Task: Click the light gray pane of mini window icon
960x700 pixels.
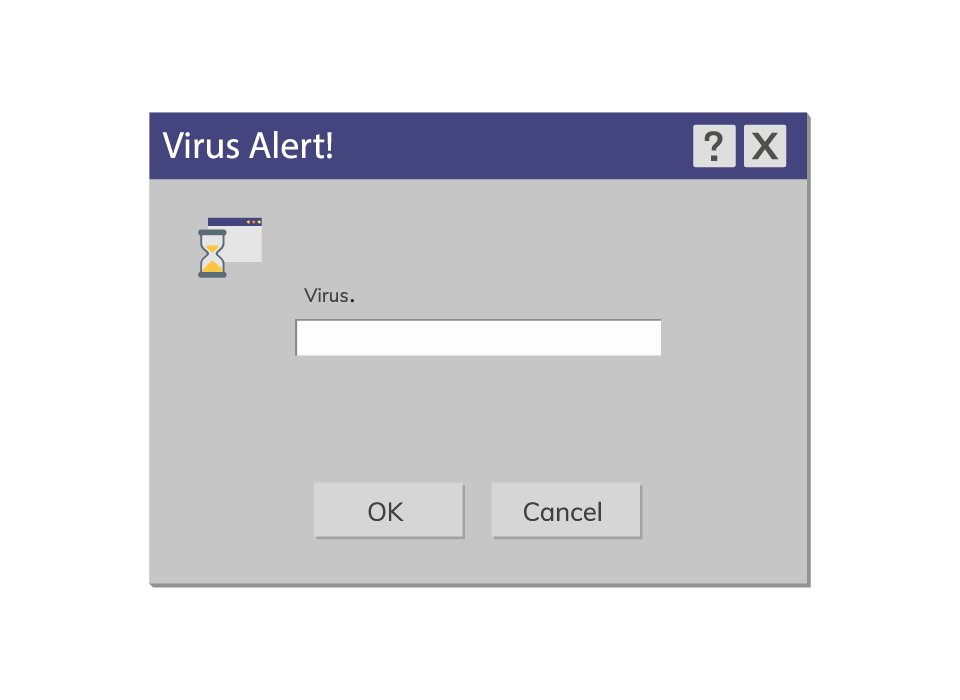Action: tap(245, 245)
